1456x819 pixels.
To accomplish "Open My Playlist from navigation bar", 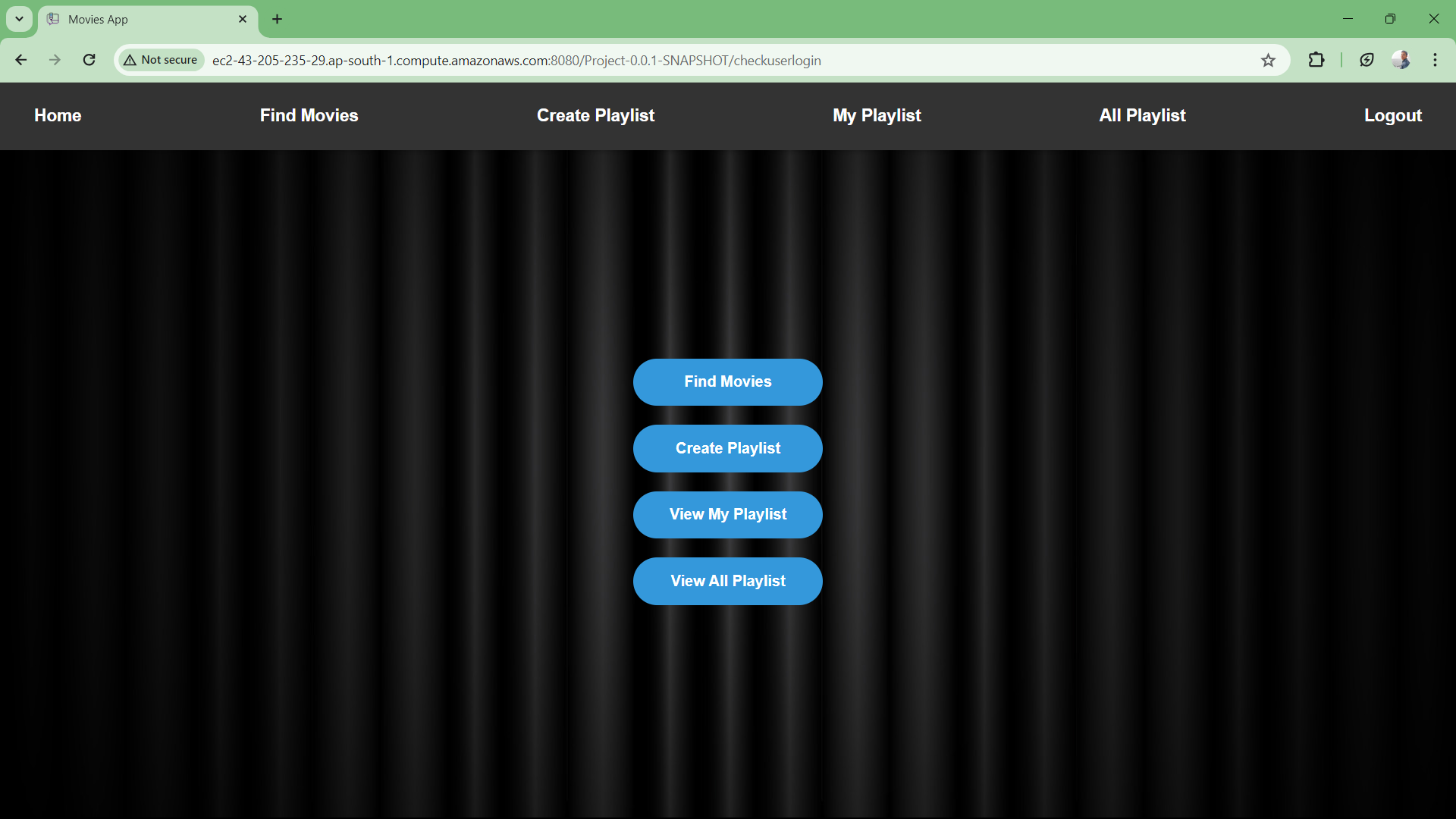I will 877,115.
